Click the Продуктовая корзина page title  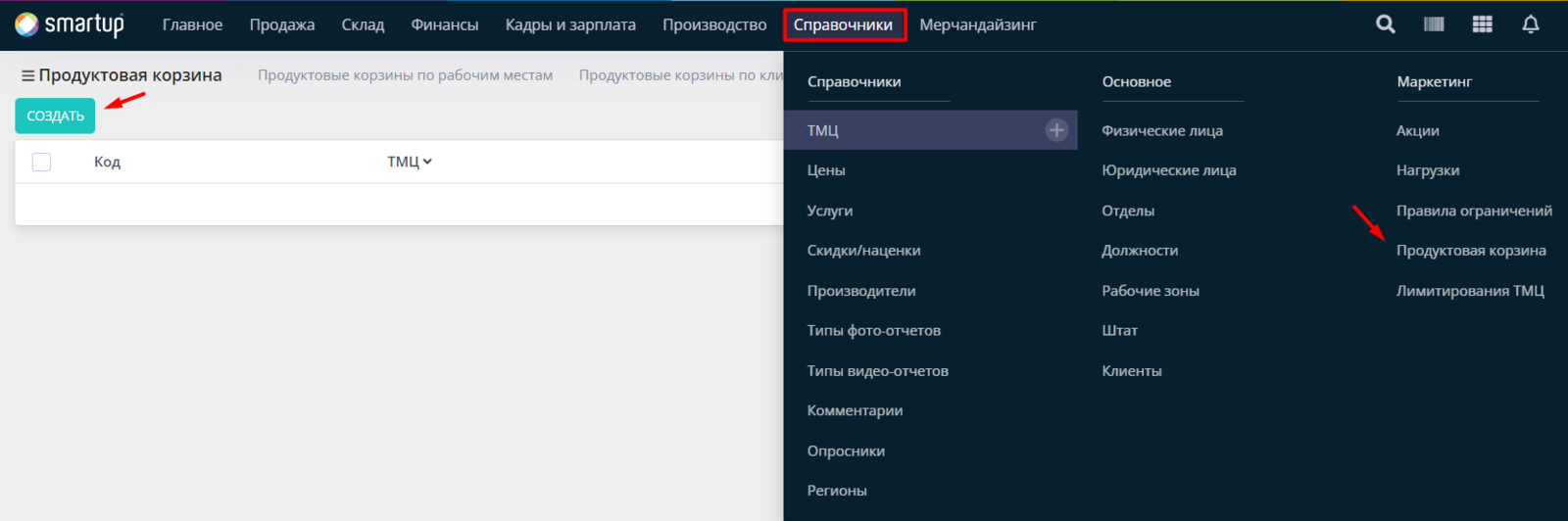130,75
